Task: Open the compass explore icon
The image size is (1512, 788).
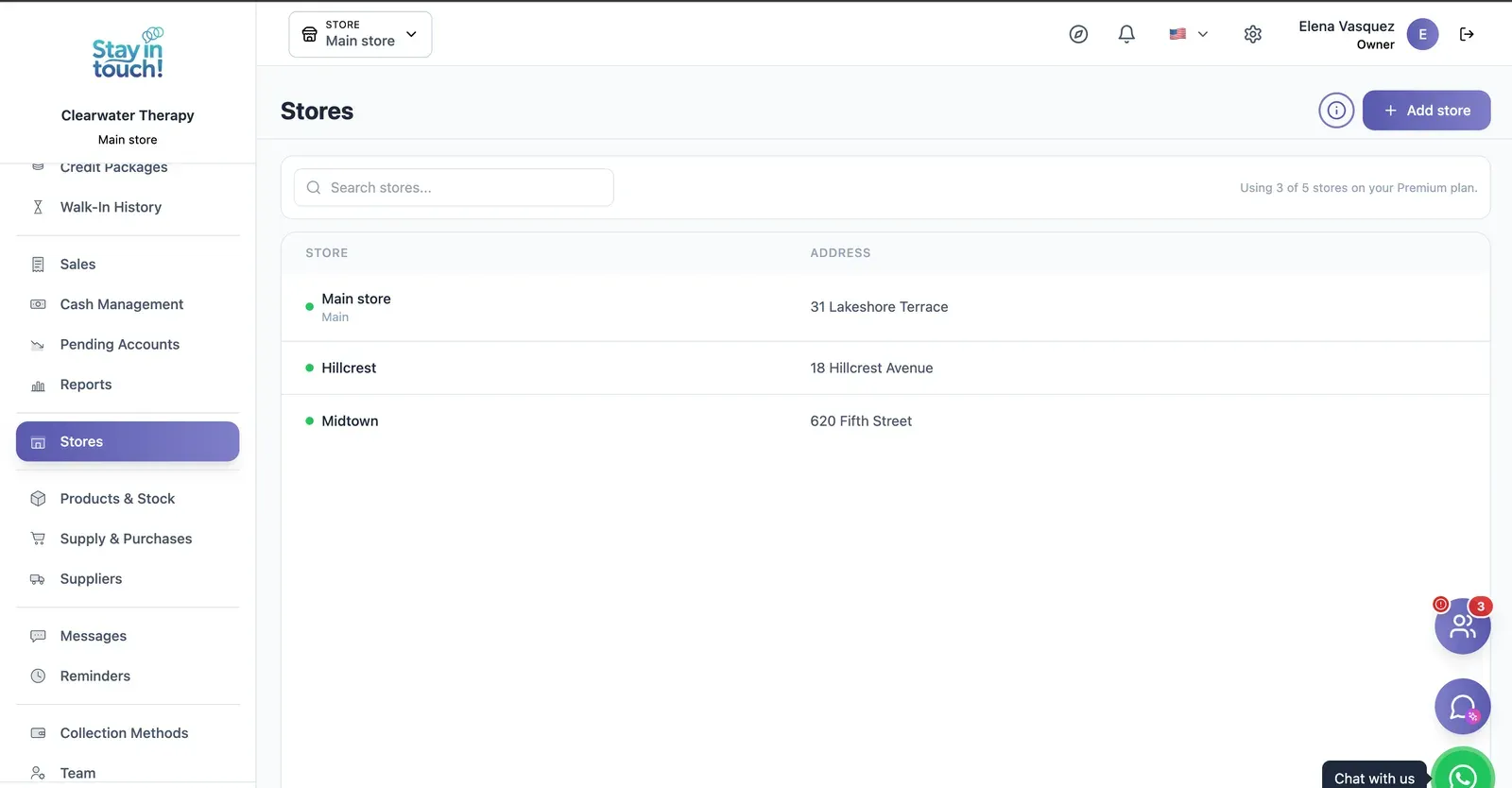Action: coord(1078,34)
